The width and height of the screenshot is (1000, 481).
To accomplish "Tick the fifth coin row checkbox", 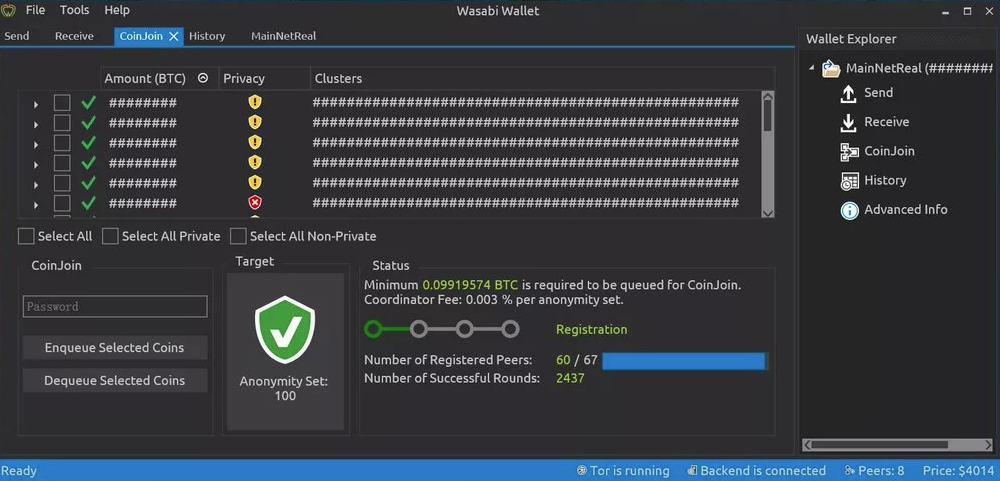I will [x=62, y=183].
